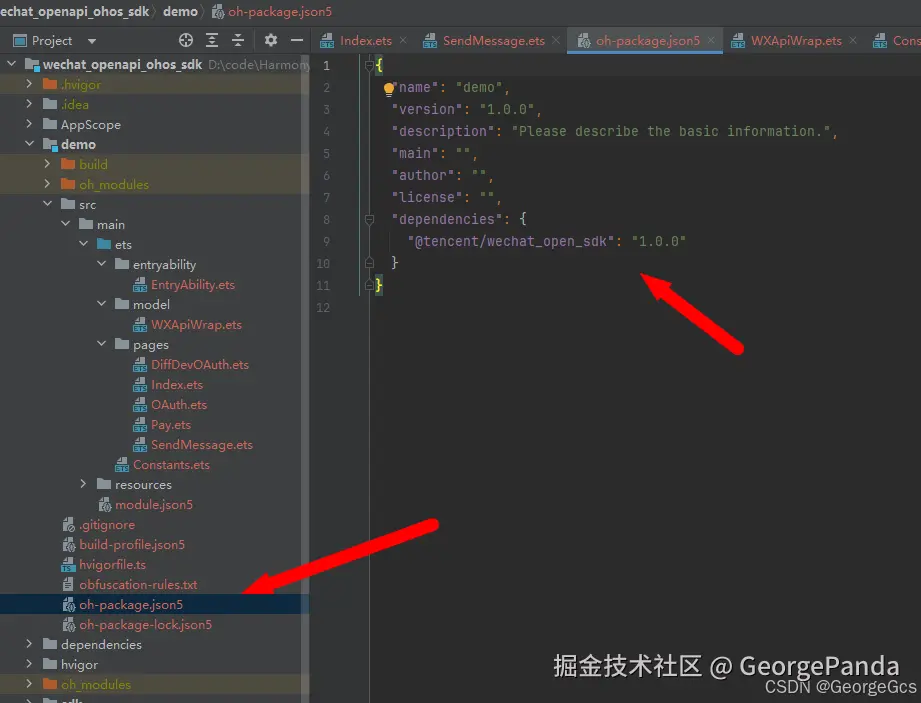This screenshot has width=921, height=703.
Task: Expand the hvigor folder near bottom
Action: pyautogui.click(x=29, y=664)
